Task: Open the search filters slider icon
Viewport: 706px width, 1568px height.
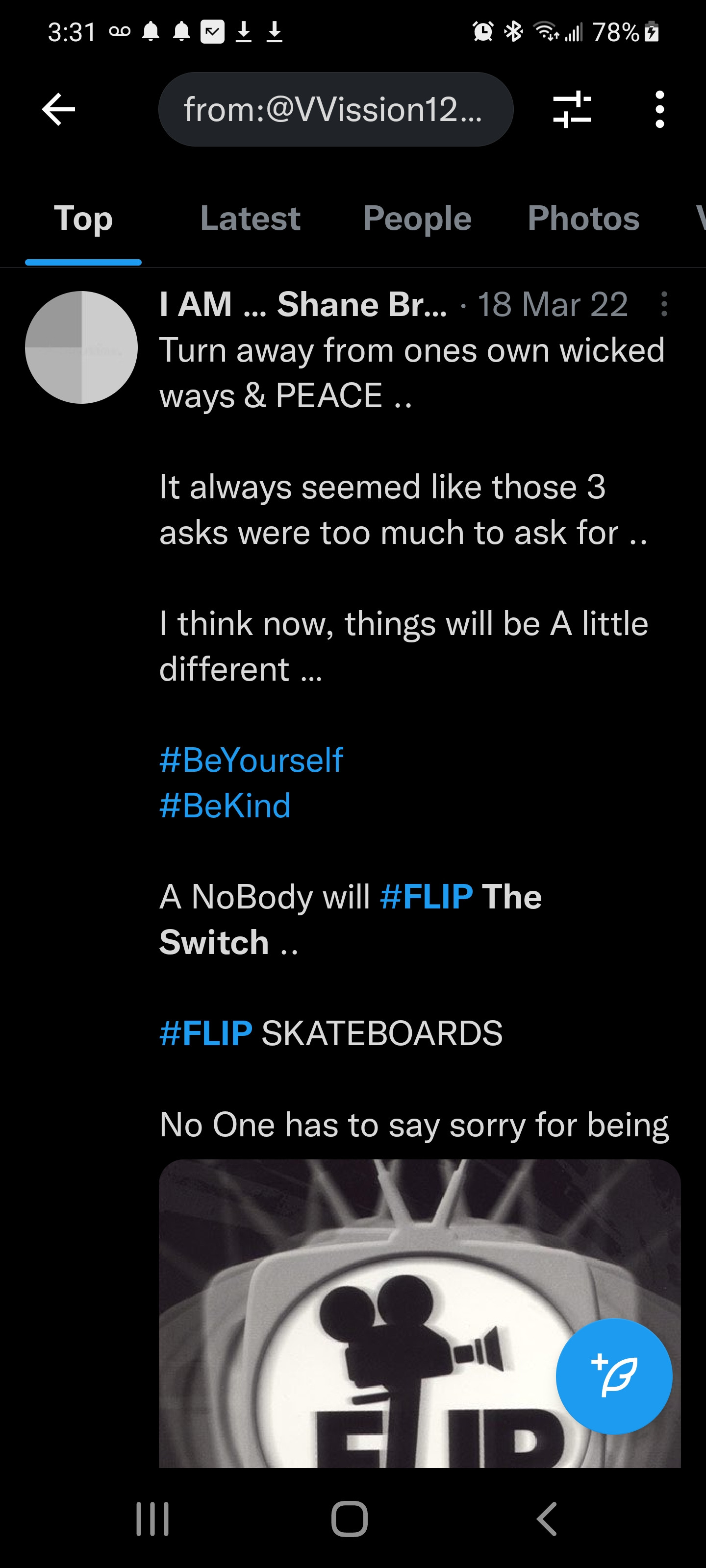Action: click(x=571, y=110)
